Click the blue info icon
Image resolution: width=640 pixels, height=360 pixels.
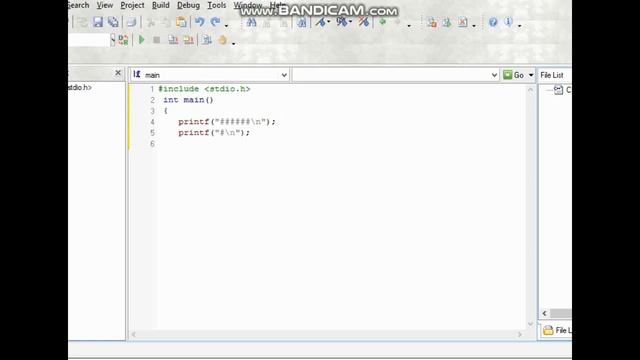click(x=508, y=22)
